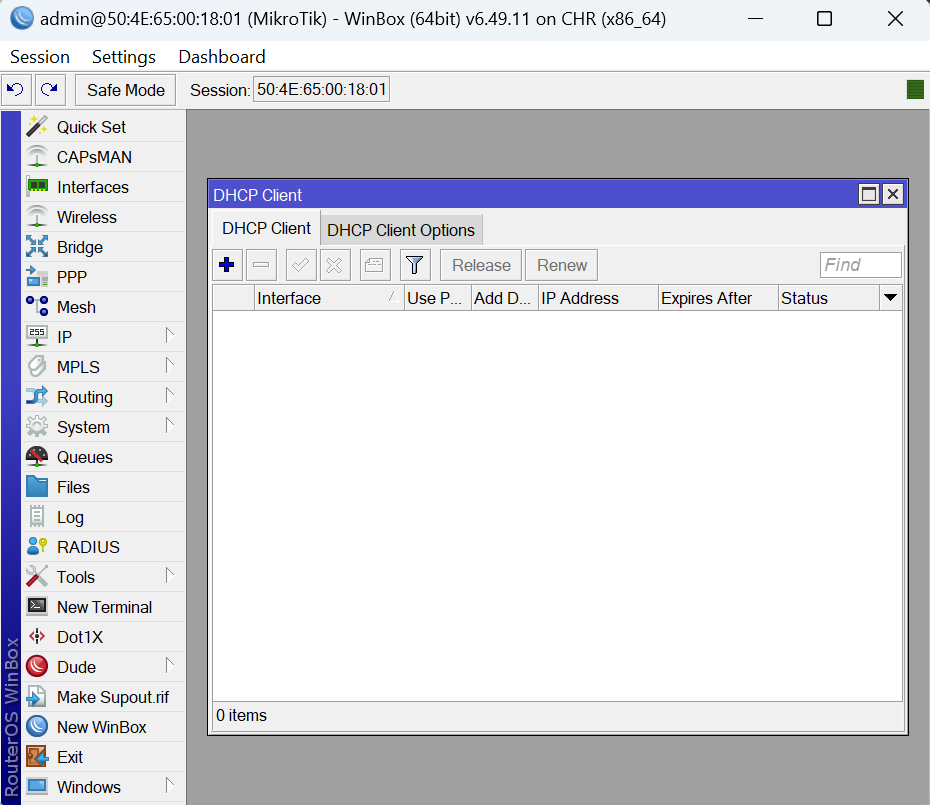Open the PPP menu
Screen dimensions: 930x805
pos(104,277)
